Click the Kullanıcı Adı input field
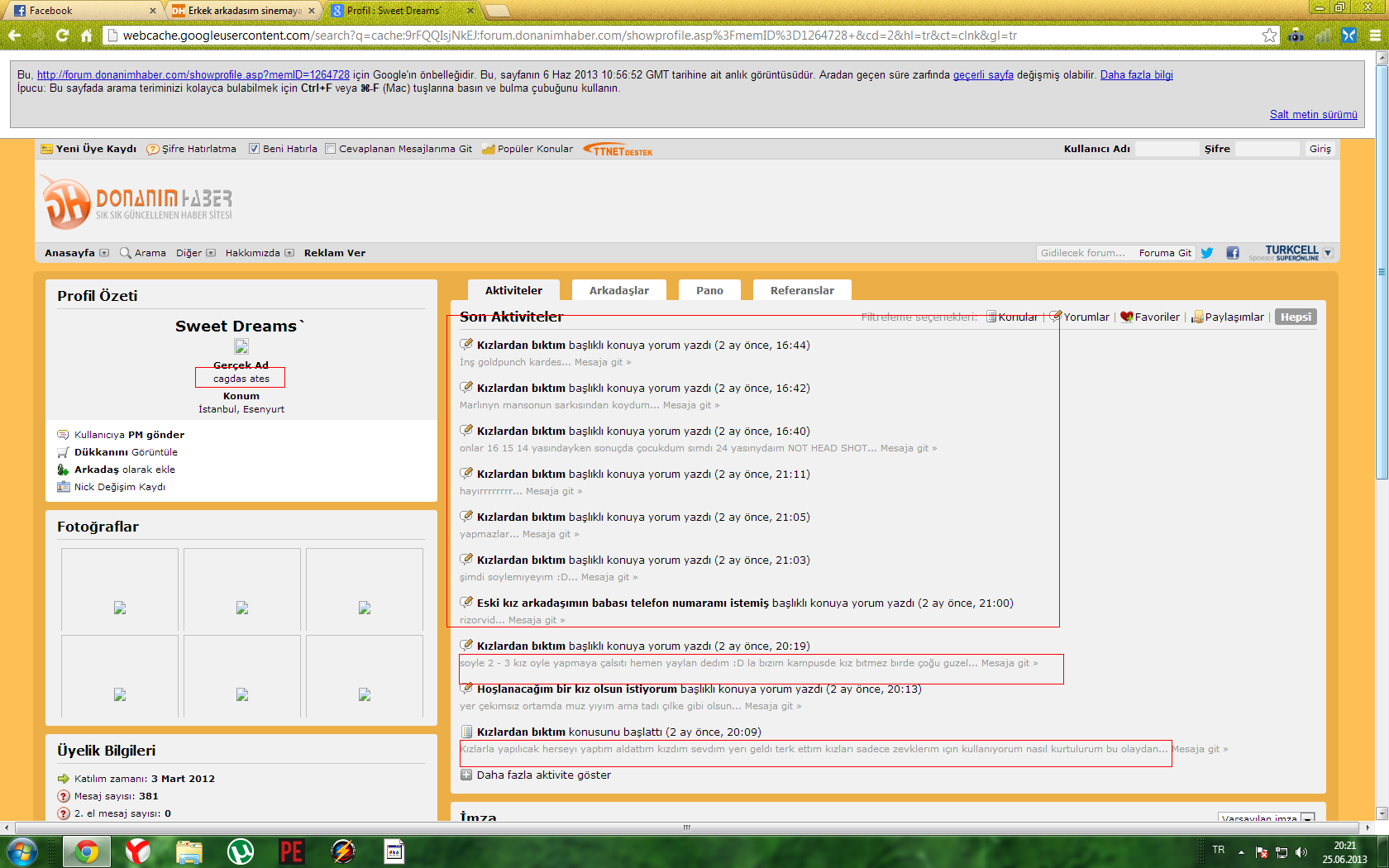1389x868 pixels. [1166, 149]
